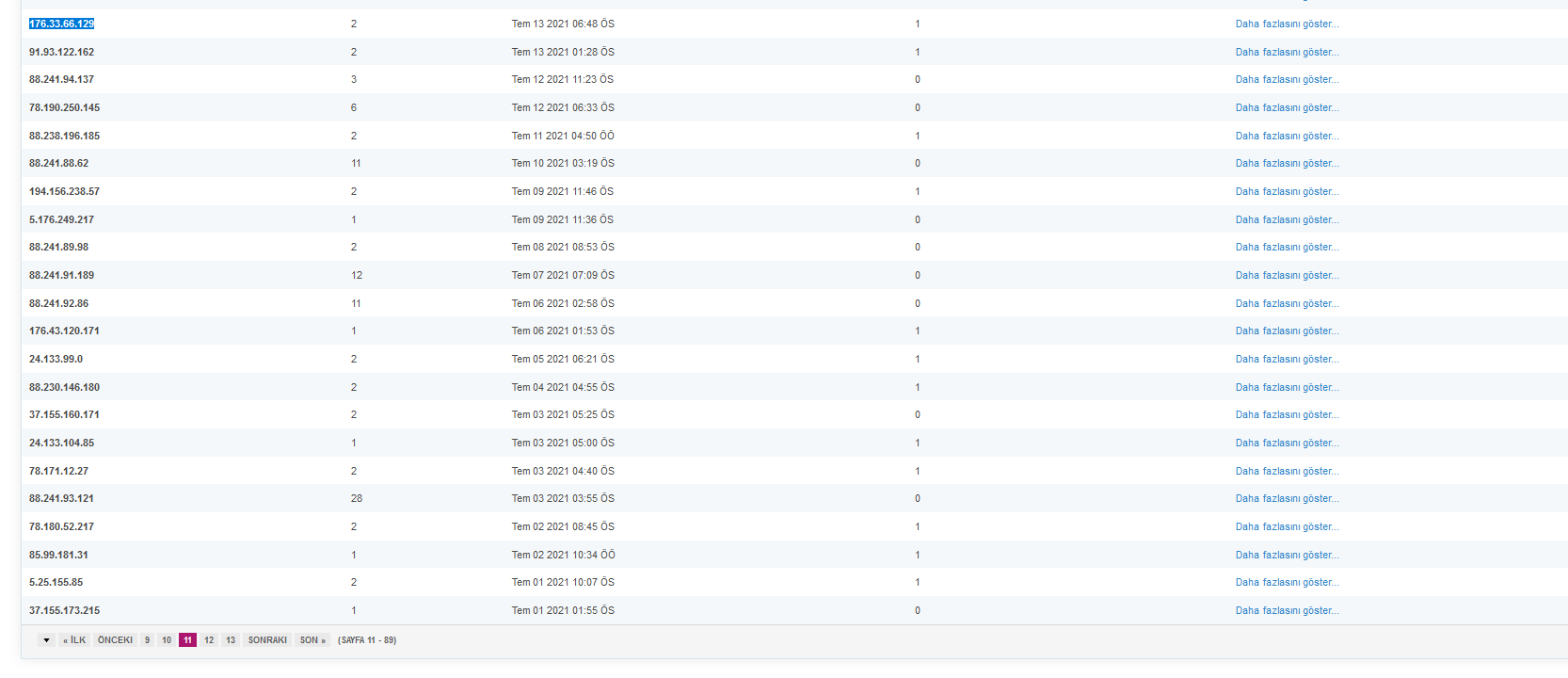Show more for IP 24.133.104.85
Screen dimensions: 1568x678
pos(1287,443)
